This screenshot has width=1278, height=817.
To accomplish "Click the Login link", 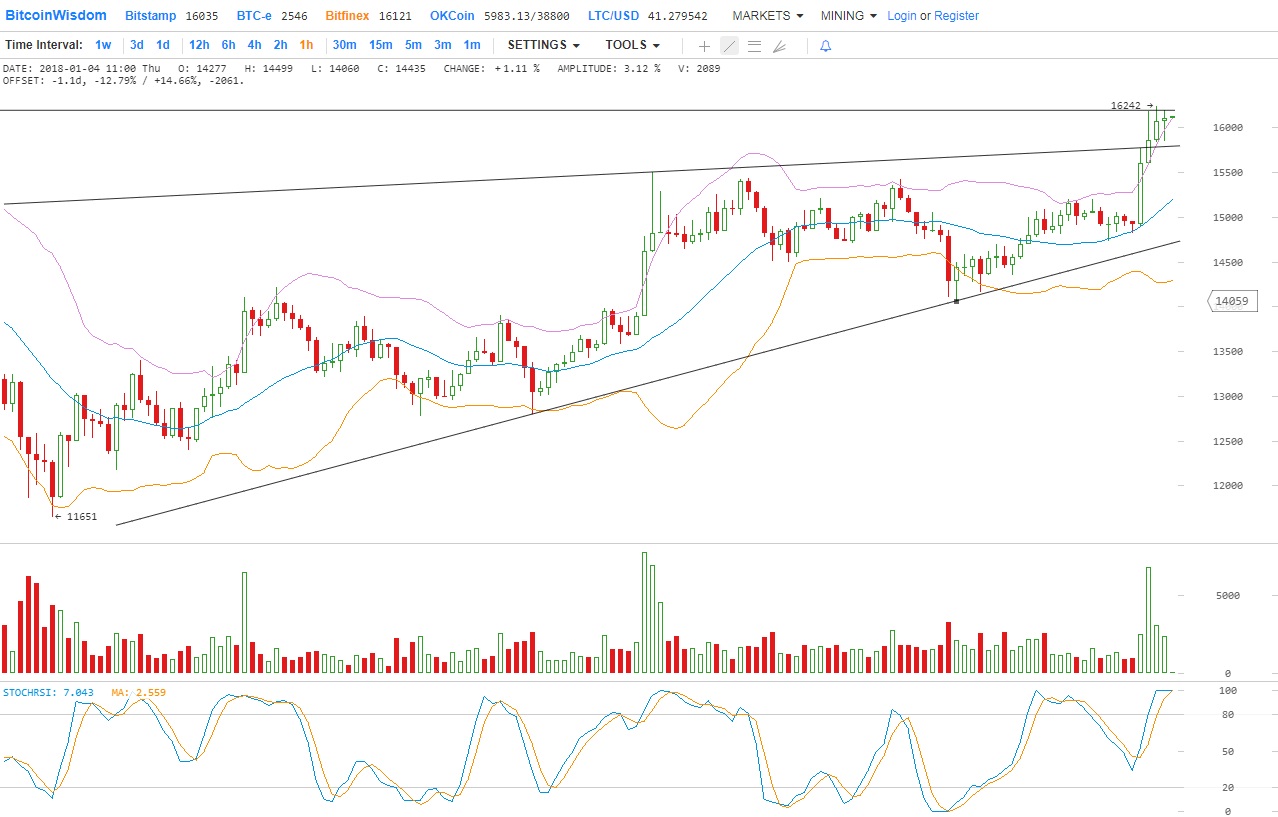I will [901, 16].
